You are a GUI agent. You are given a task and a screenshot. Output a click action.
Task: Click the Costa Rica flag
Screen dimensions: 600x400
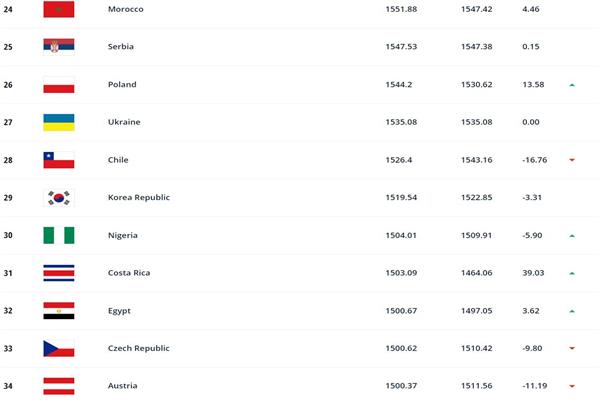[x=59, y=273]
